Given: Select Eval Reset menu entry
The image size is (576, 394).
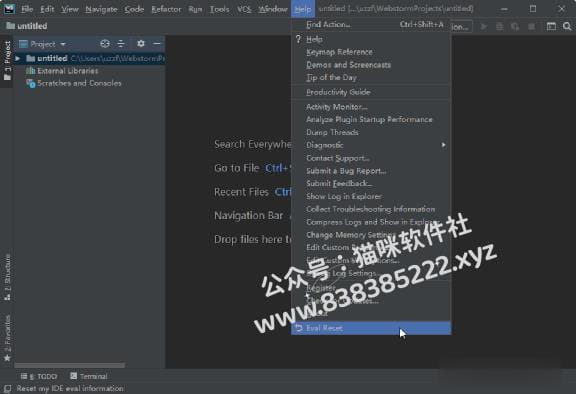Looking at the screenshot, I should click(371, 328).
